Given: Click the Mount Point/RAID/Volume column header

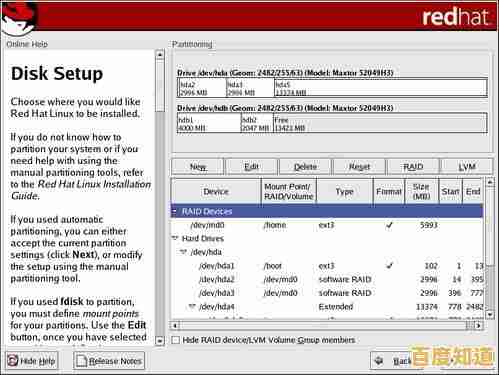Looking at the screenshot, I should pos(289,191).
